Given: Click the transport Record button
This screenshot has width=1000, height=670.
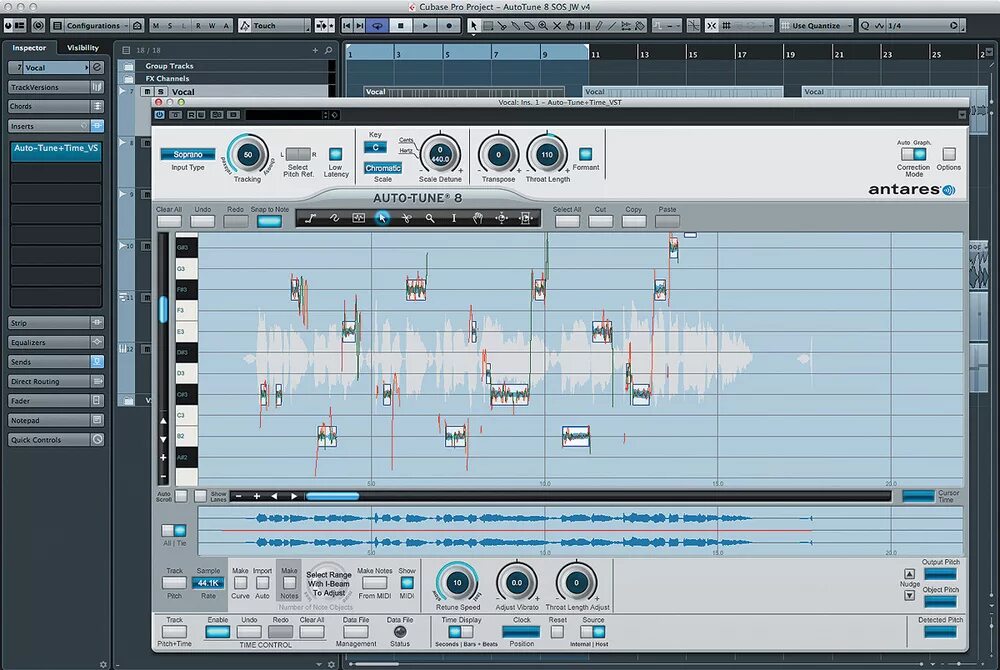Looking at the screenshot, I should pyautogui.click(x=449, y=25).
